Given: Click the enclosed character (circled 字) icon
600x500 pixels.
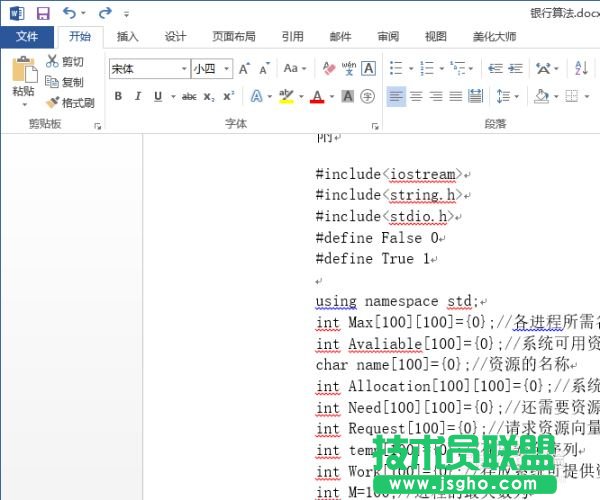Looking at the screenshot, I should click(367, 96).
